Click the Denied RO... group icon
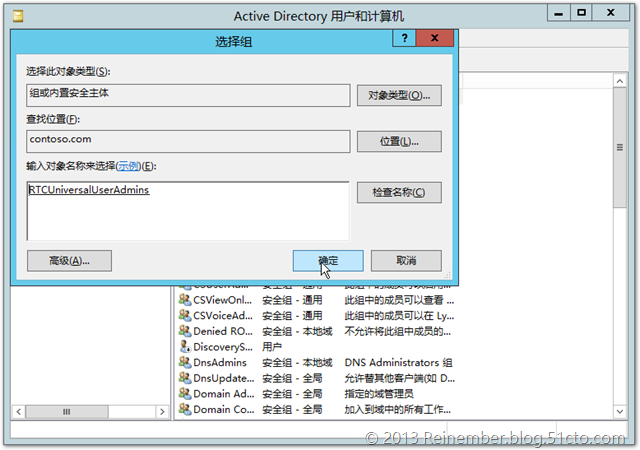The width and height of the screenshot is (640, 450). pyautogui.click(x=185, y=331)
